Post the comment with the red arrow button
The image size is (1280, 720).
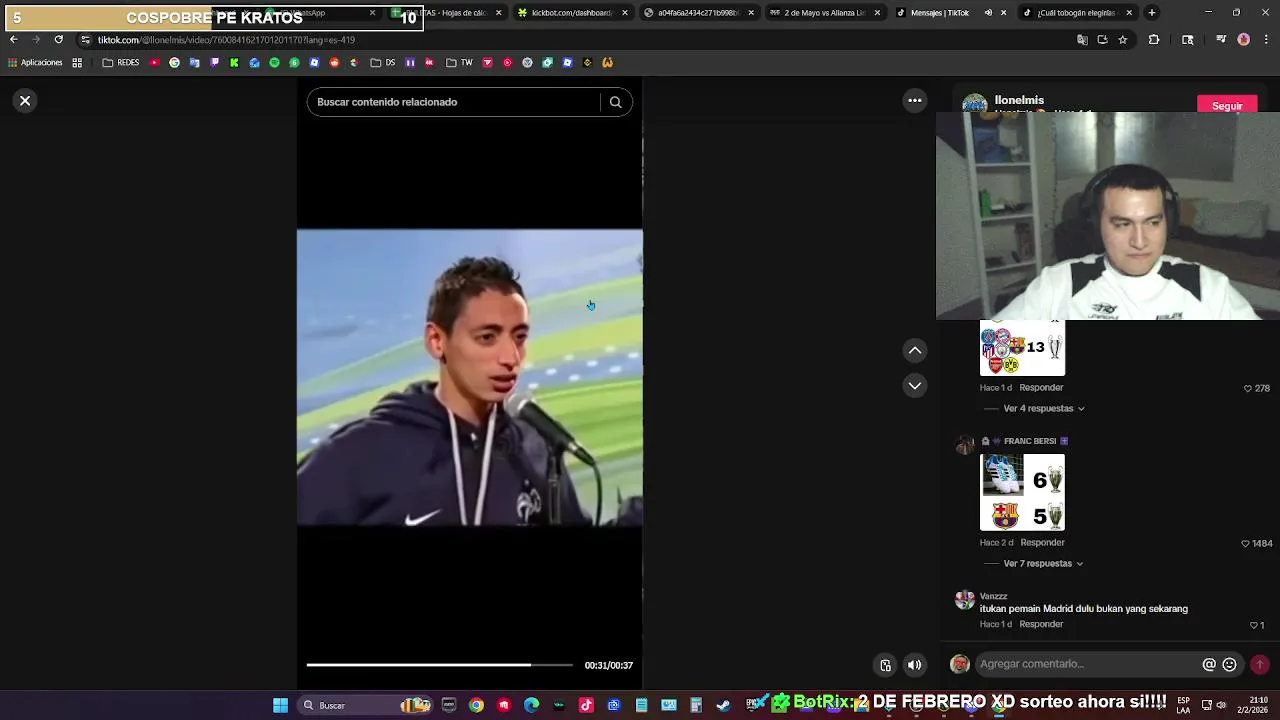[x=1260, y=664]
